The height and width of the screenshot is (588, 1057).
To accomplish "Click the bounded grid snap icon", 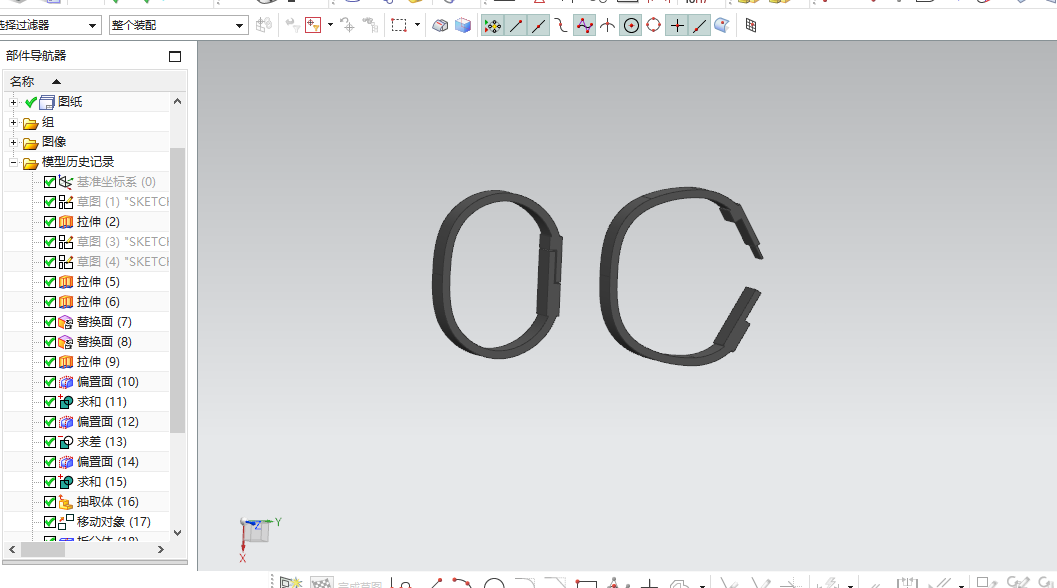I will coord(751,26).
